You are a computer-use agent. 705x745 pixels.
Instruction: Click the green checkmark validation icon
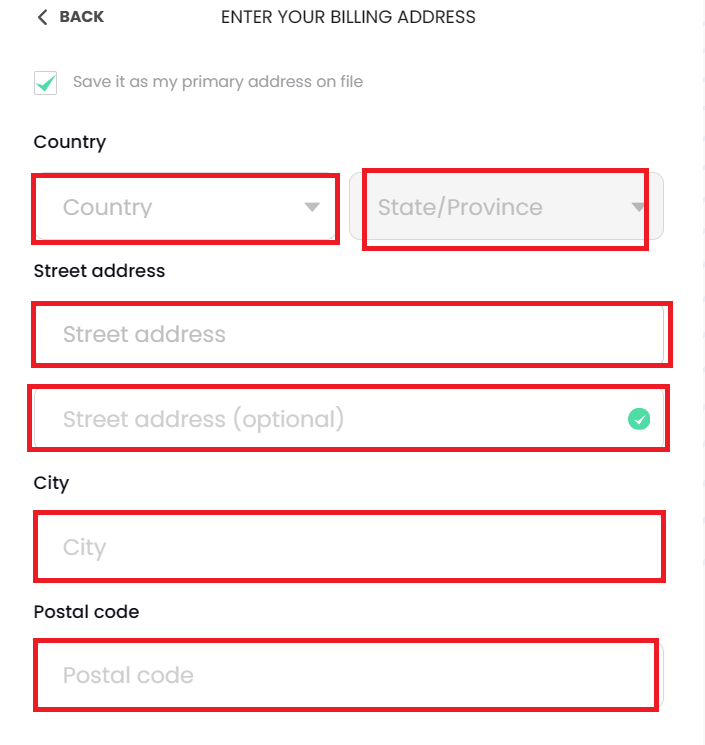[639, 420]
